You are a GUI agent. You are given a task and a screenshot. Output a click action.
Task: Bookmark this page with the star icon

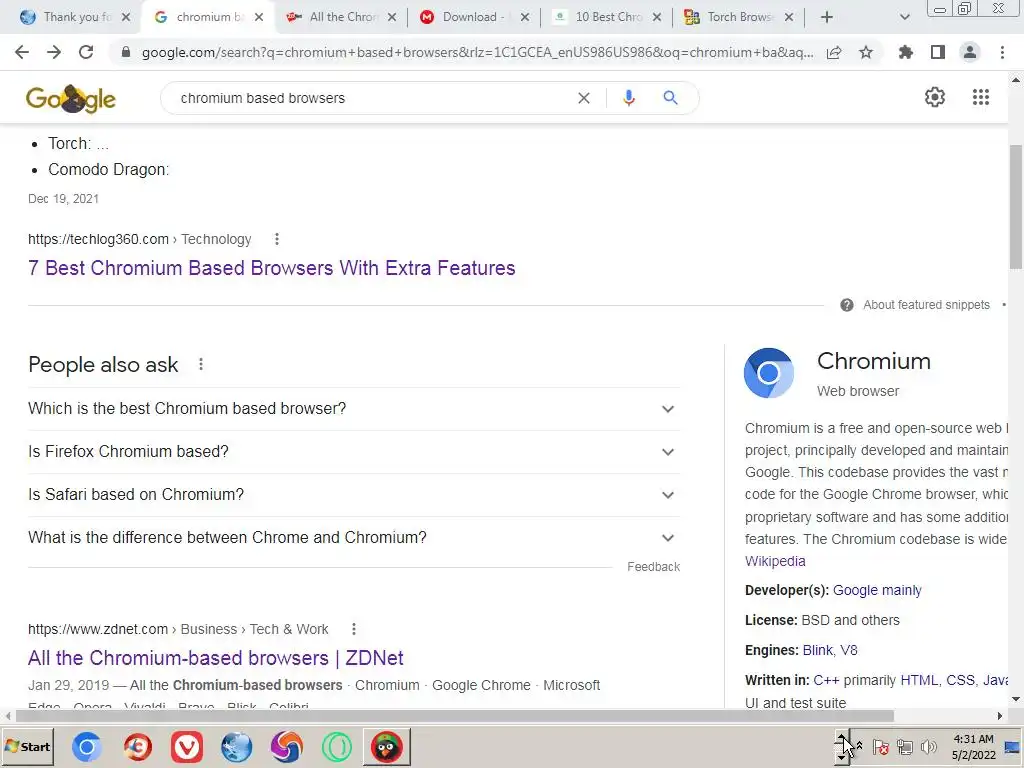click(866, 52)
